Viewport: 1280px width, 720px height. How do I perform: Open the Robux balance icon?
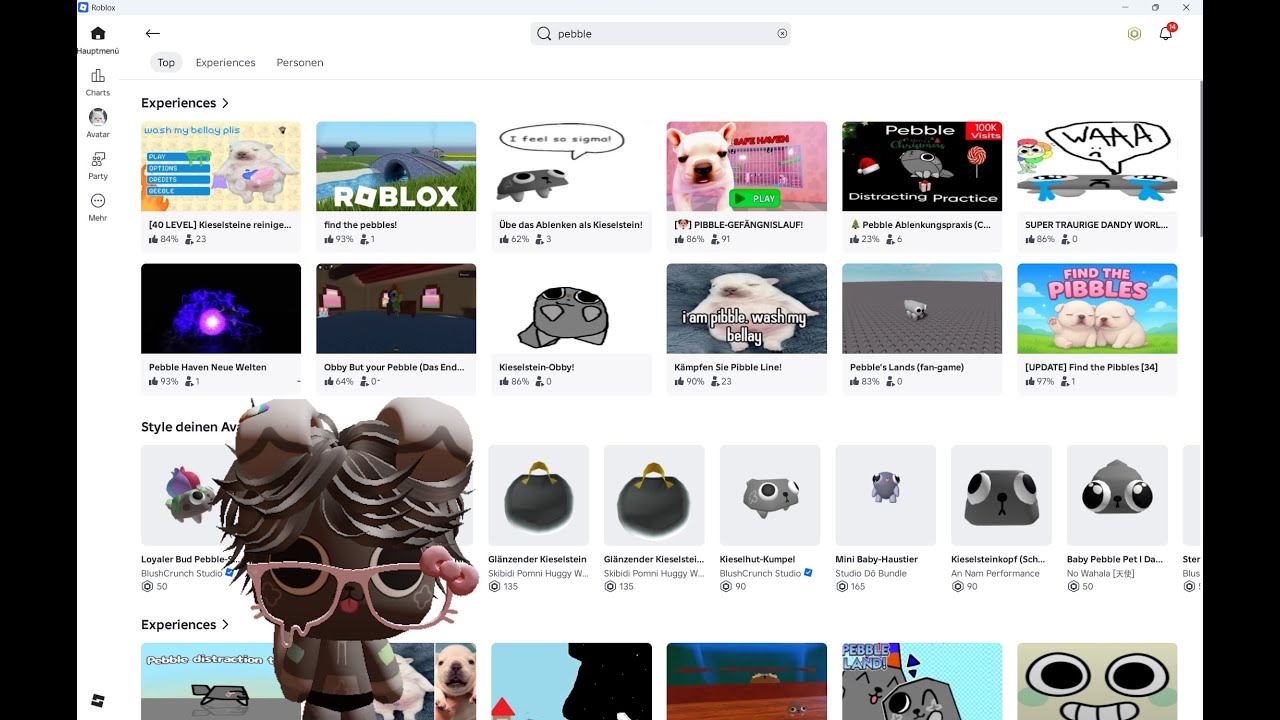click(1134, 33)
